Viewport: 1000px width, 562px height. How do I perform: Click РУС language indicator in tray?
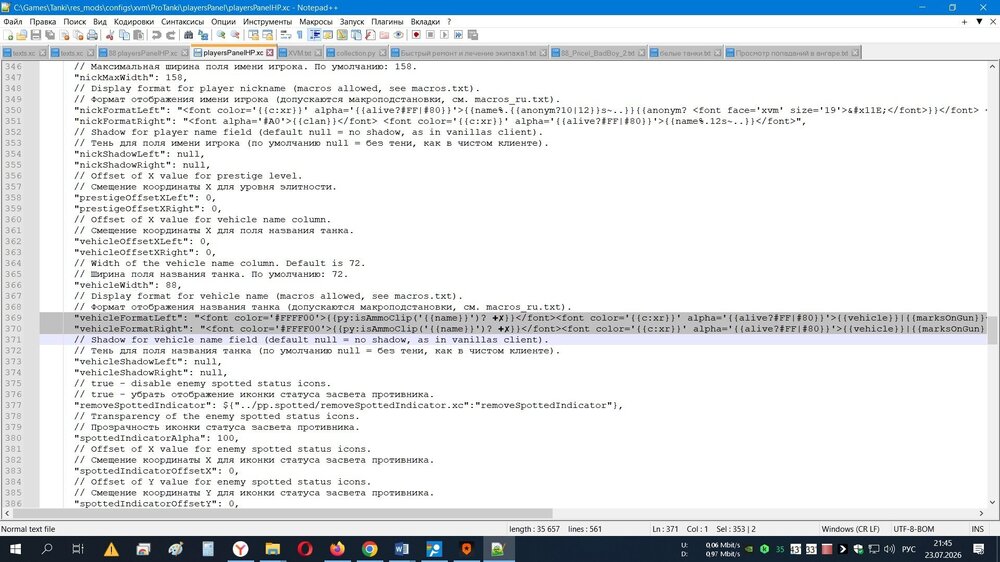(909, 549)
